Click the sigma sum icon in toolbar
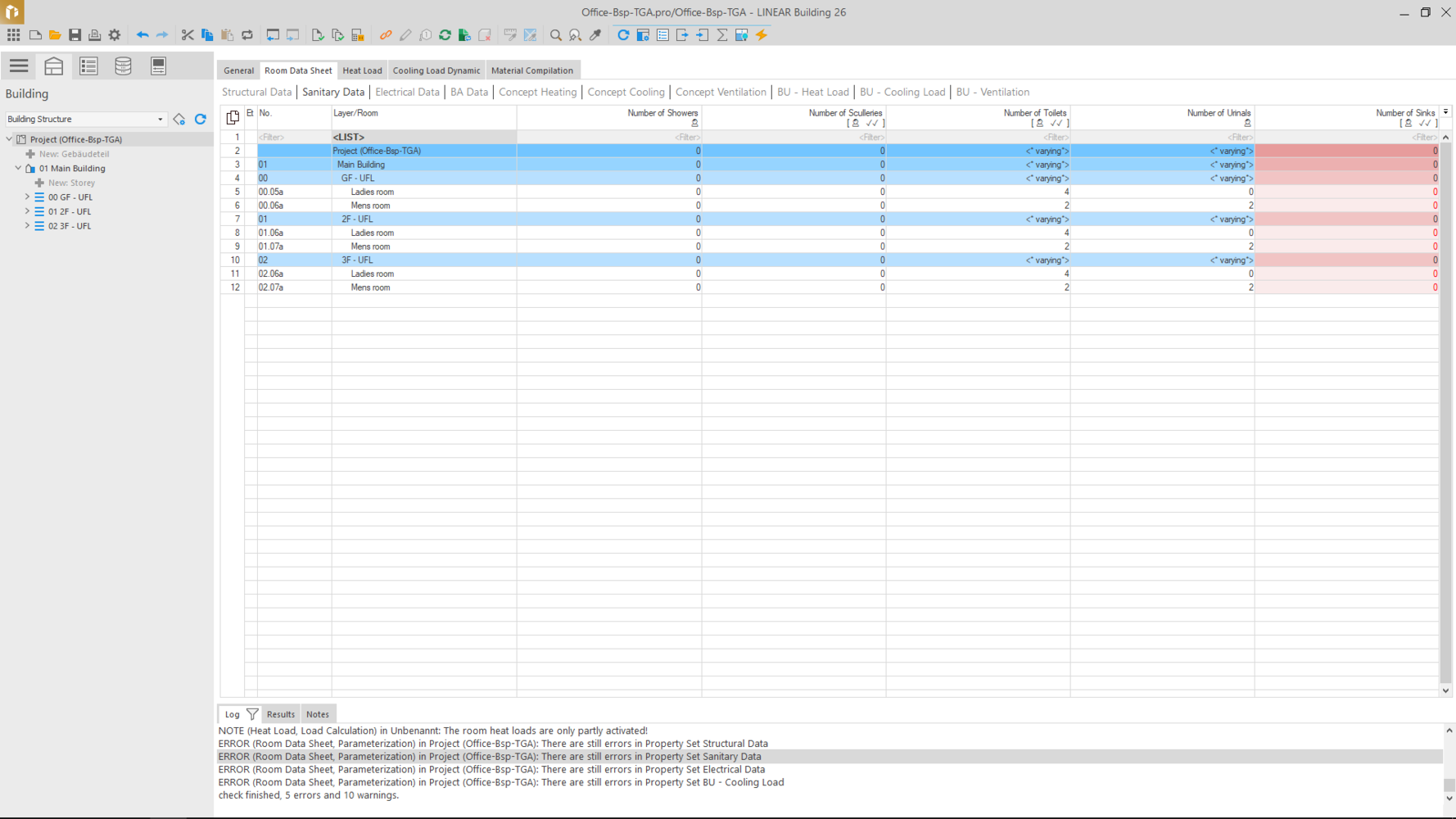The image size is (1456, 819). pyautogui.click(x=722, y=35)
